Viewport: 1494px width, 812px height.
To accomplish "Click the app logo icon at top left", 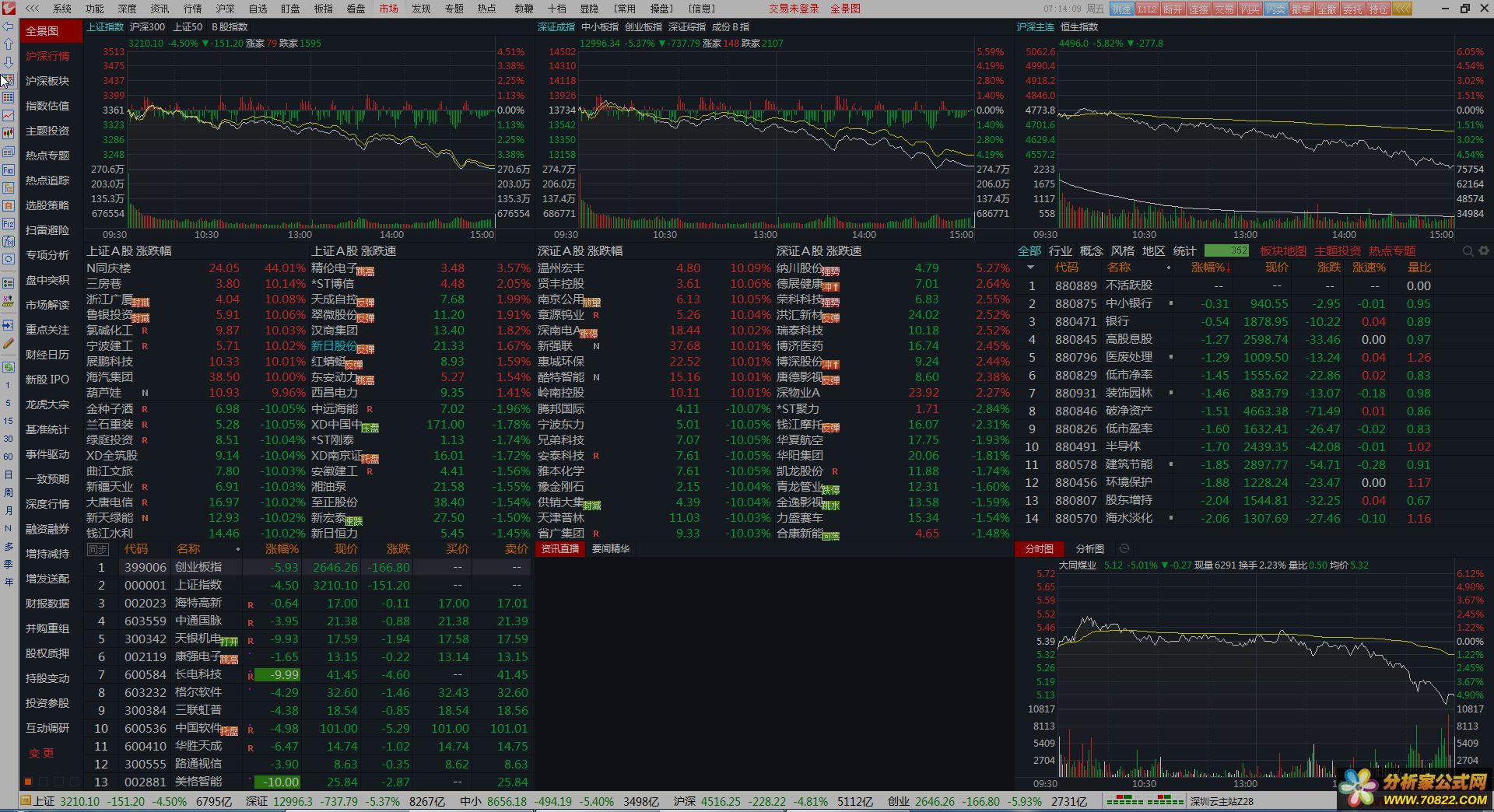I will [x=9, y=9].
